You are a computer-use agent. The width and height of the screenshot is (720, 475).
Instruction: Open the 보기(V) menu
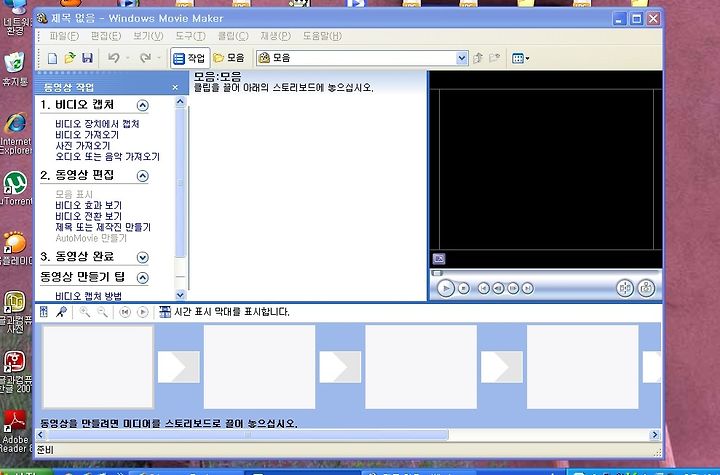(x=148, y=36)
